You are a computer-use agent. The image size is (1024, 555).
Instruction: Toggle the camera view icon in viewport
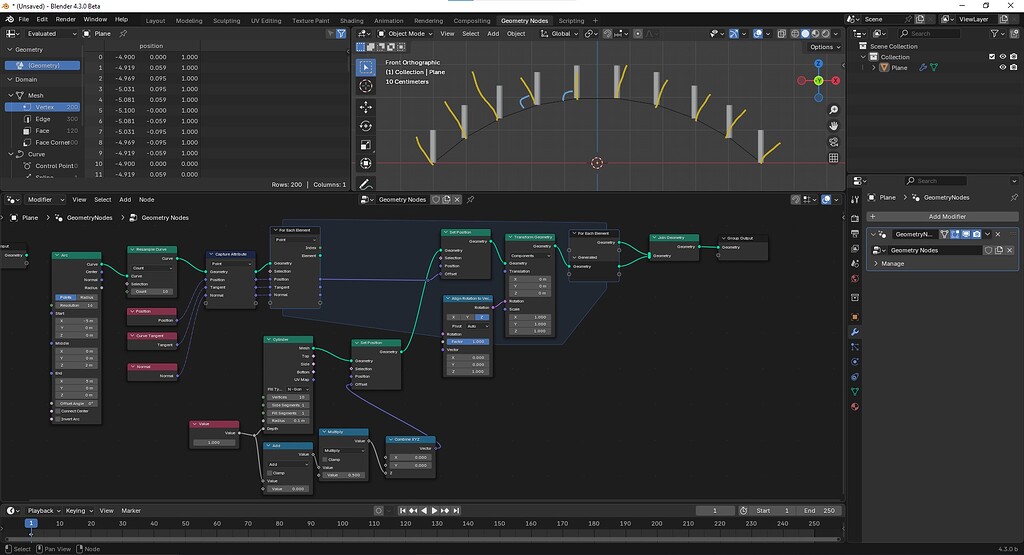click(833, 142)
